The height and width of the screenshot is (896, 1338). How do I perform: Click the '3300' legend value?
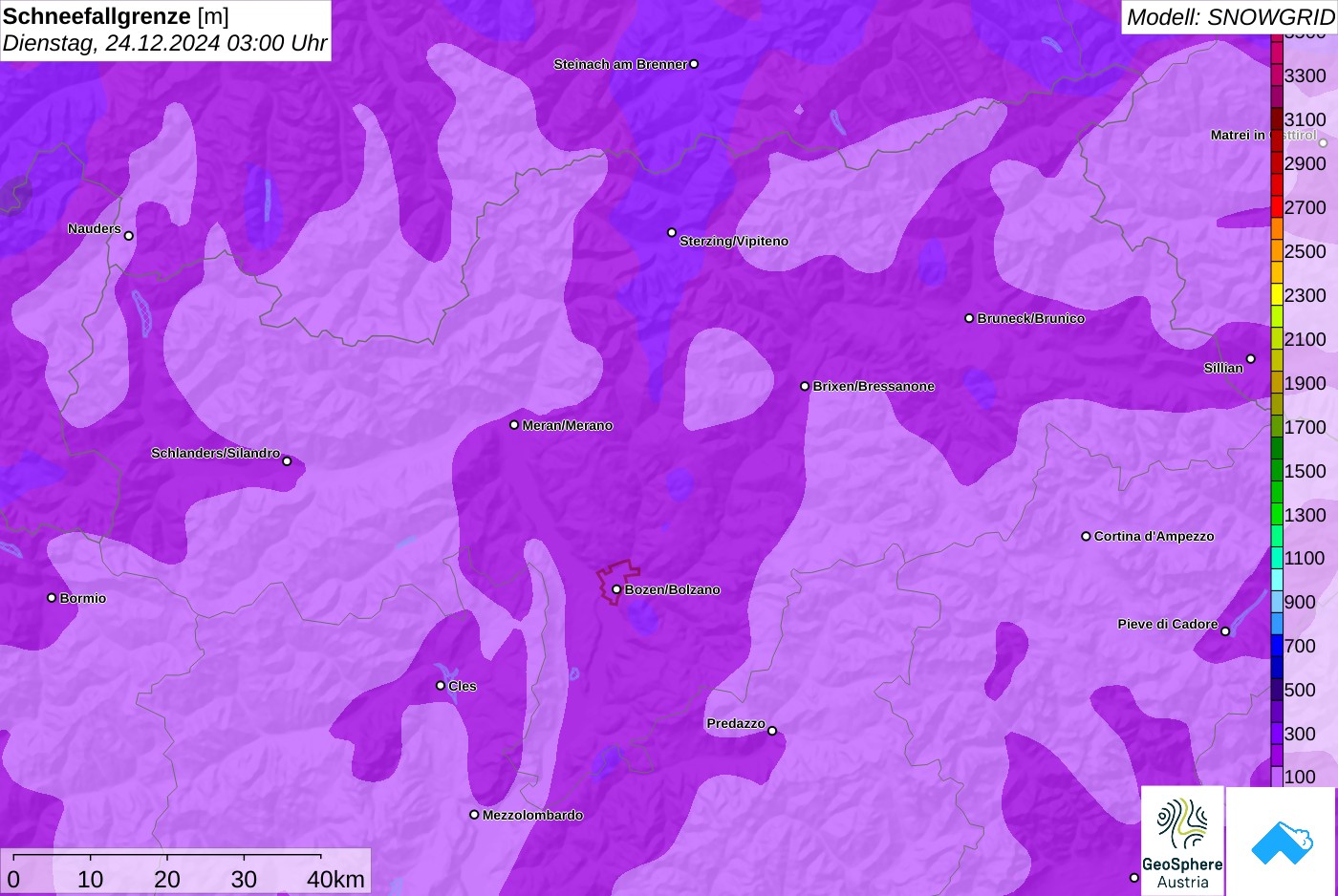pos(1305,75)
